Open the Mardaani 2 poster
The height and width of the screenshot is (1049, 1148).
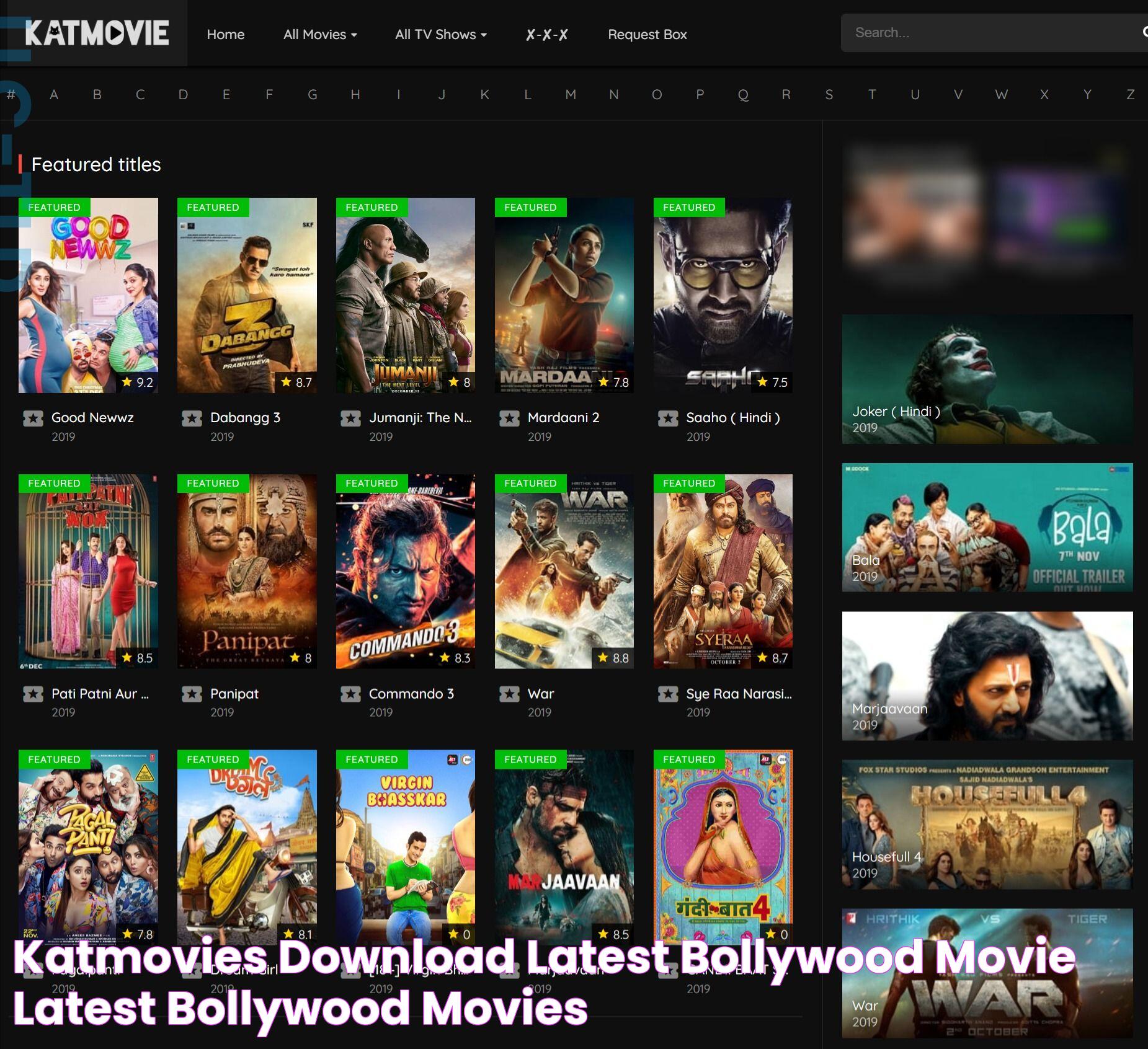point(564,296)
